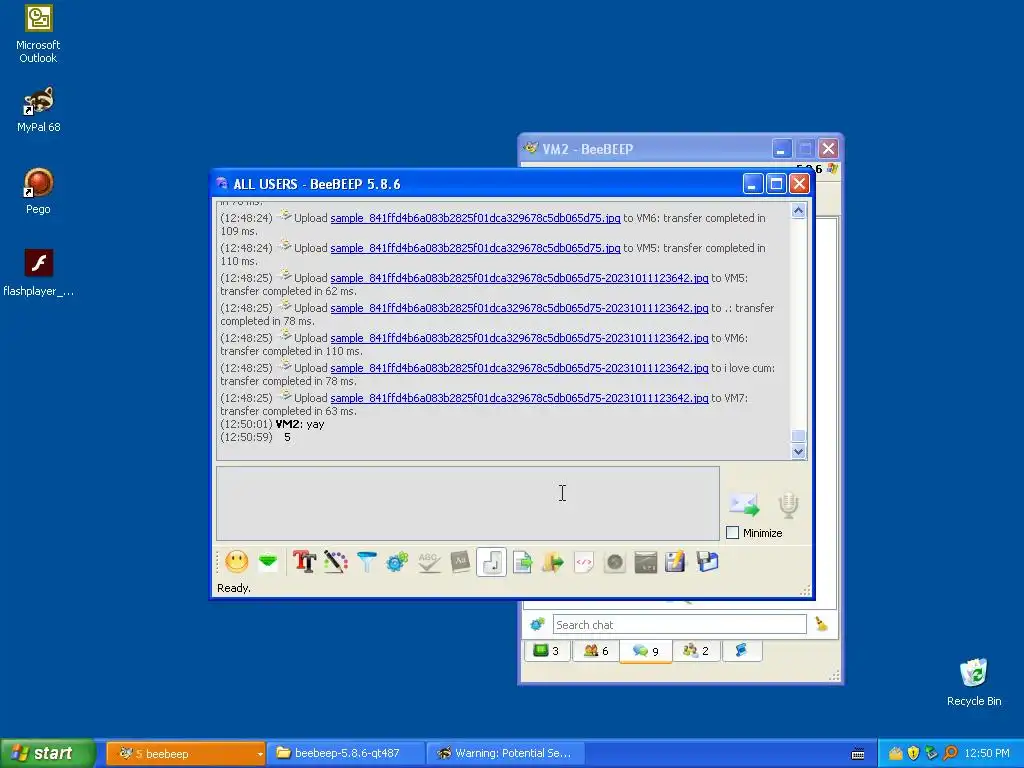The width and height of the screenshot is (1024, 768).
Task: Click the blue double floppy save icon
Action: point(707,562)
